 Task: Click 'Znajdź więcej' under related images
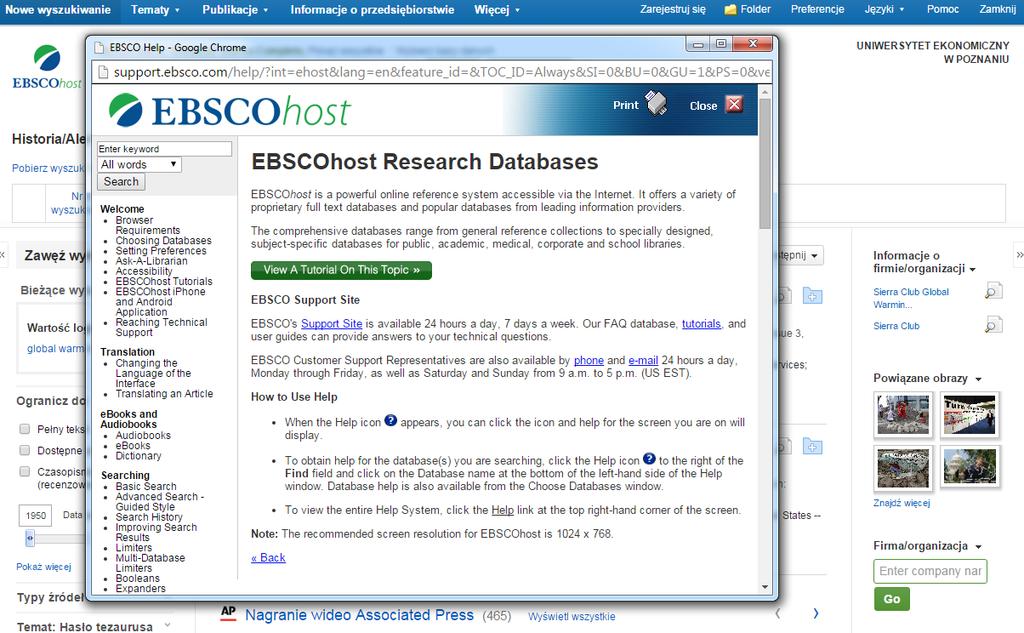pos(901,503)
